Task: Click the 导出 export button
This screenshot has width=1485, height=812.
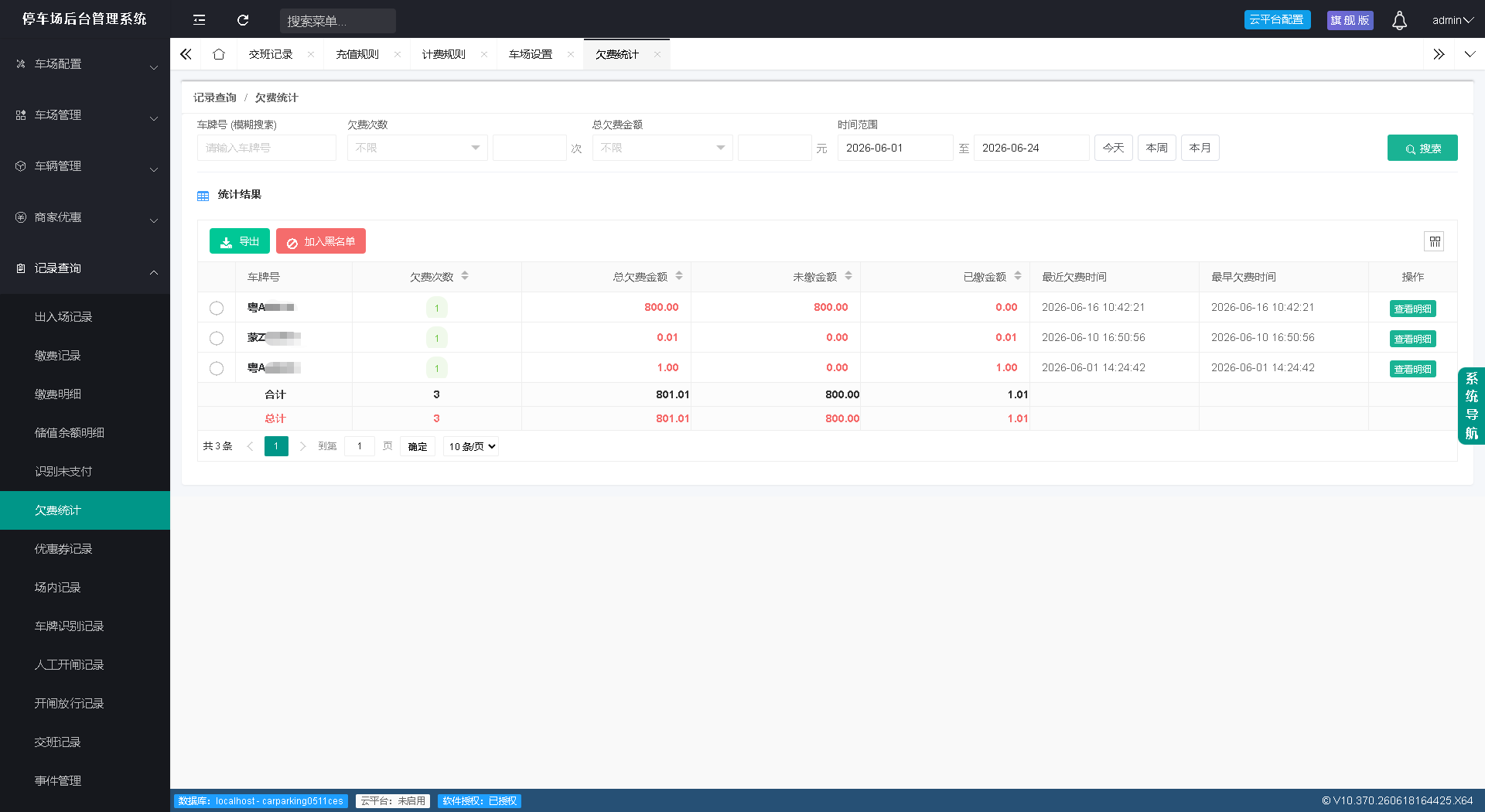Action: click(x=240, y=241)
